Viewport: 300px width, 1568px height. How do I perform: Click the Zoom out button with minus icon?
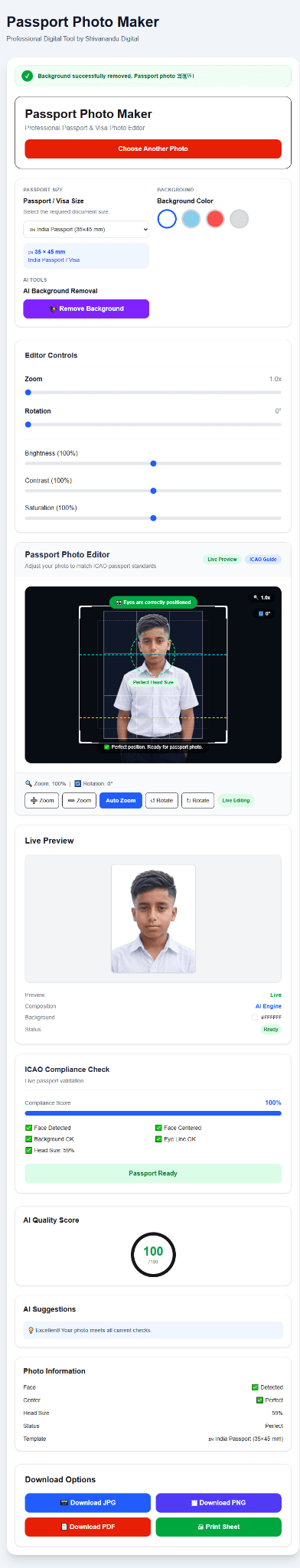79,800
